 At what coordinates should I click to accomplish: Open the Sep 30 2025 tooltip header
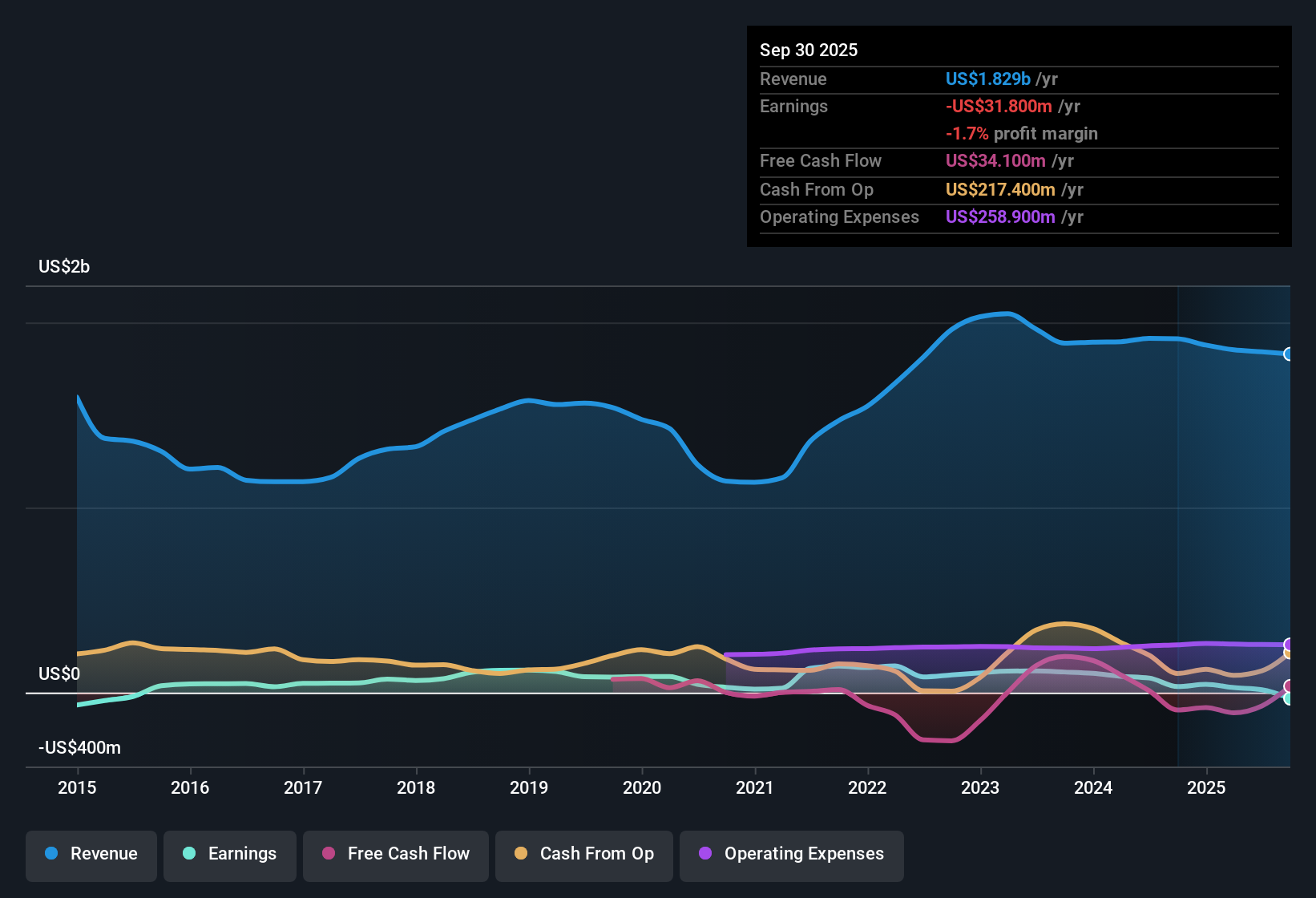[809, 50]
